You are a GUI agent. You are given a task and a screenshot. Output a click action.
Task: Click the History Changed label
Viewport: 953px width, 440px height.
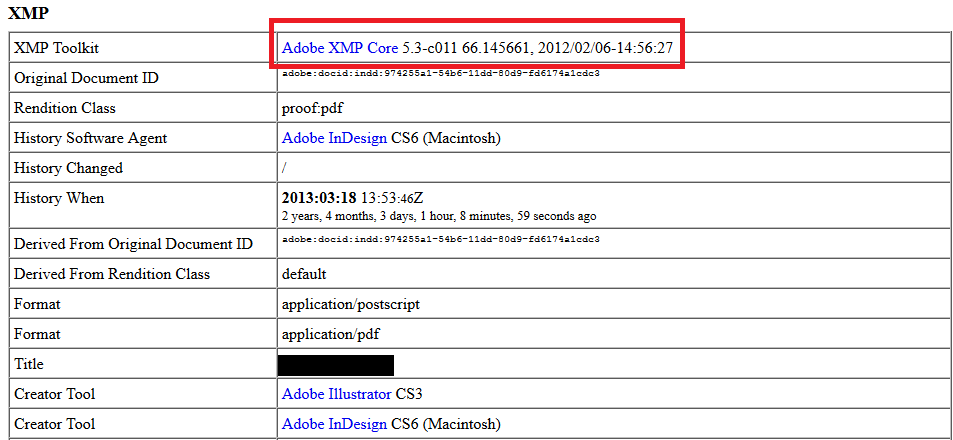tap(68, 168)
